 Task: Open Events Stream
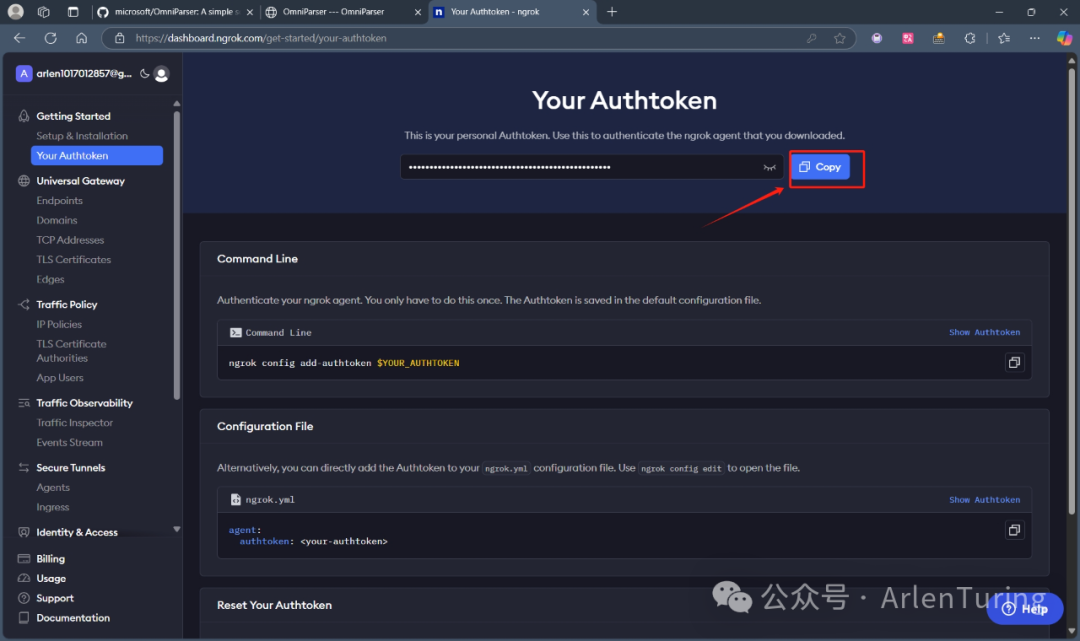[70, 443]
